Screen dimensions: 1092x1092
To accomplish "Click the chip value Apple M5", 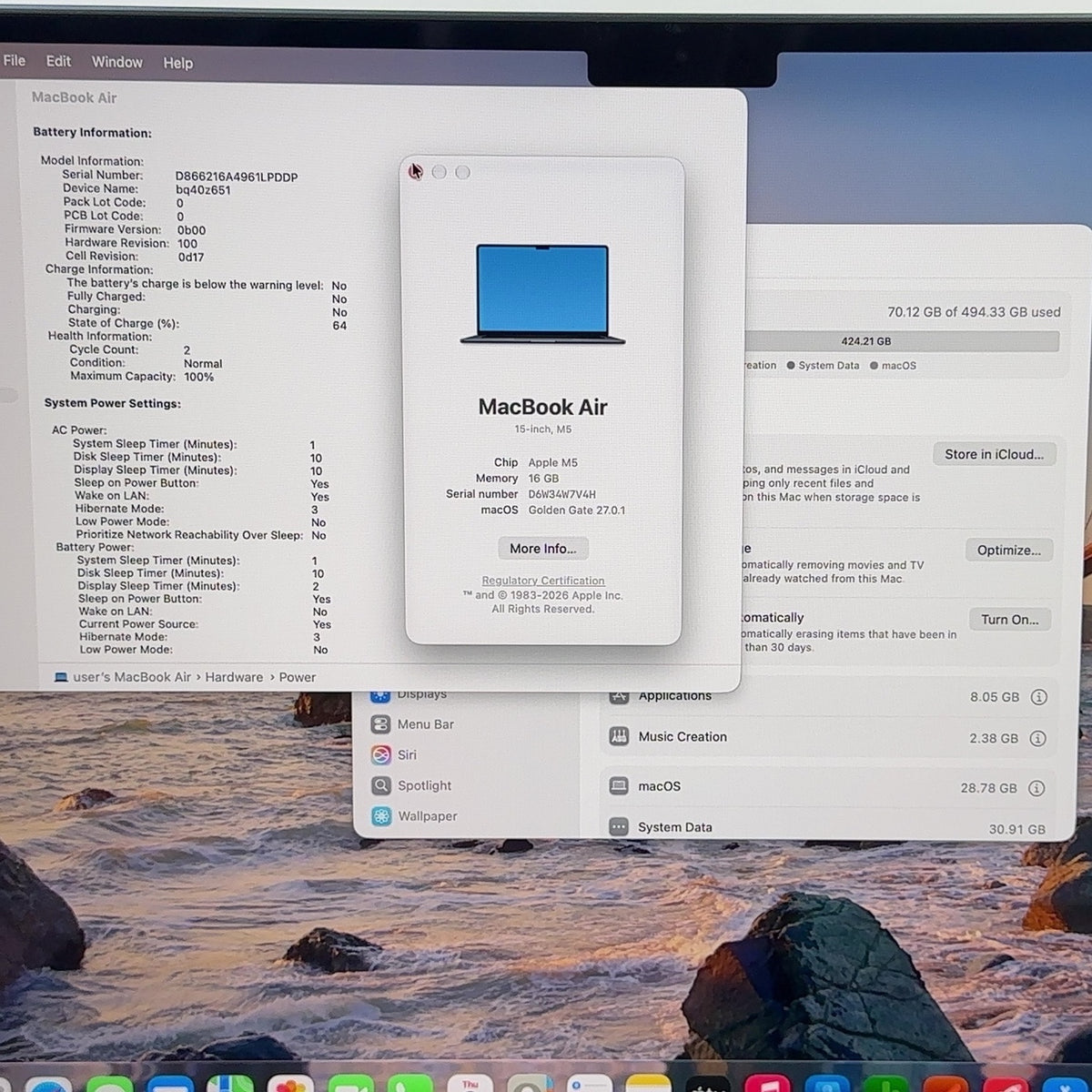I will coord(553,462).
